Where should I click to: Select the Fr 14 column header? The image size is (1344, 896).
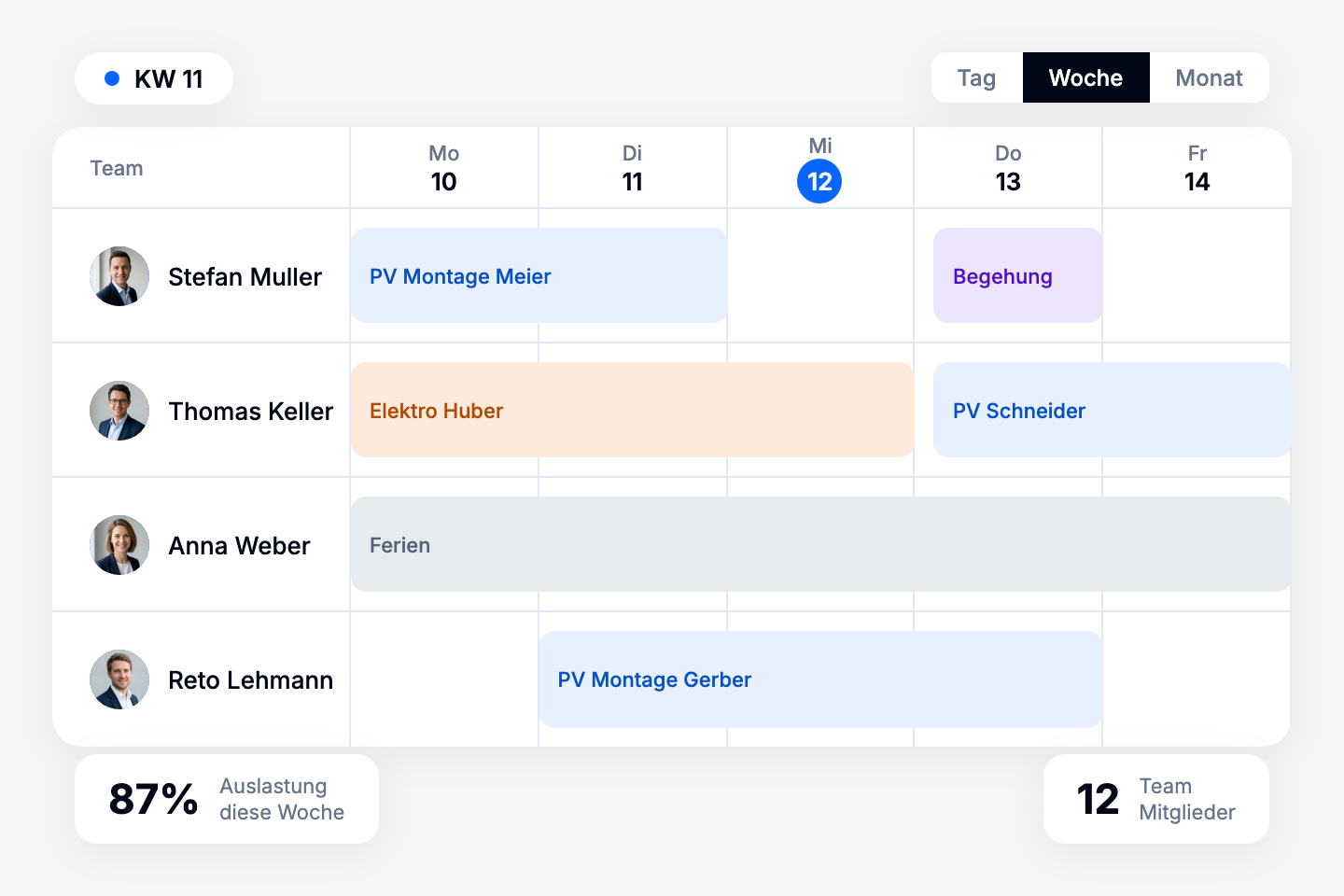pos(1197,168)
